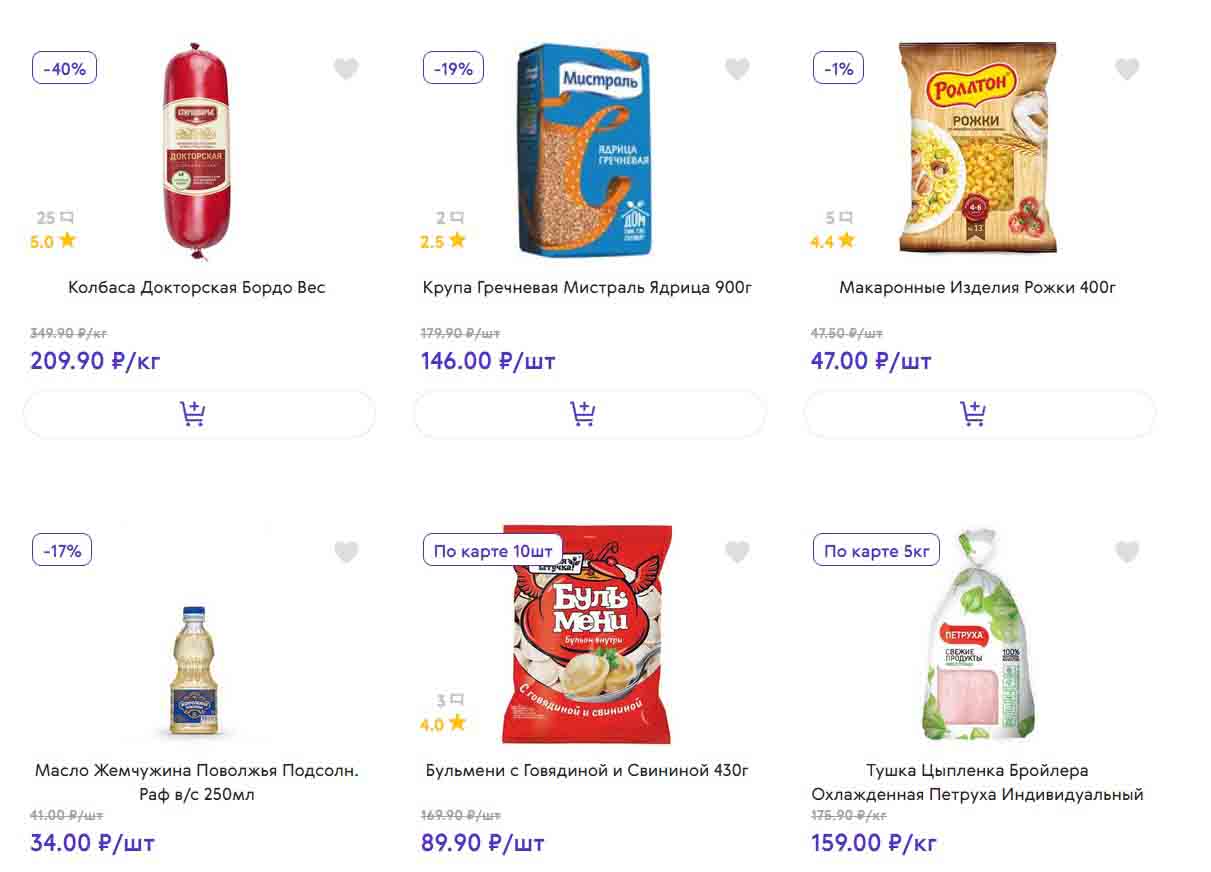Toggle favorite heart on Мистраль buckwheat
1211x872 pixels.
click(x=737, y=69)
